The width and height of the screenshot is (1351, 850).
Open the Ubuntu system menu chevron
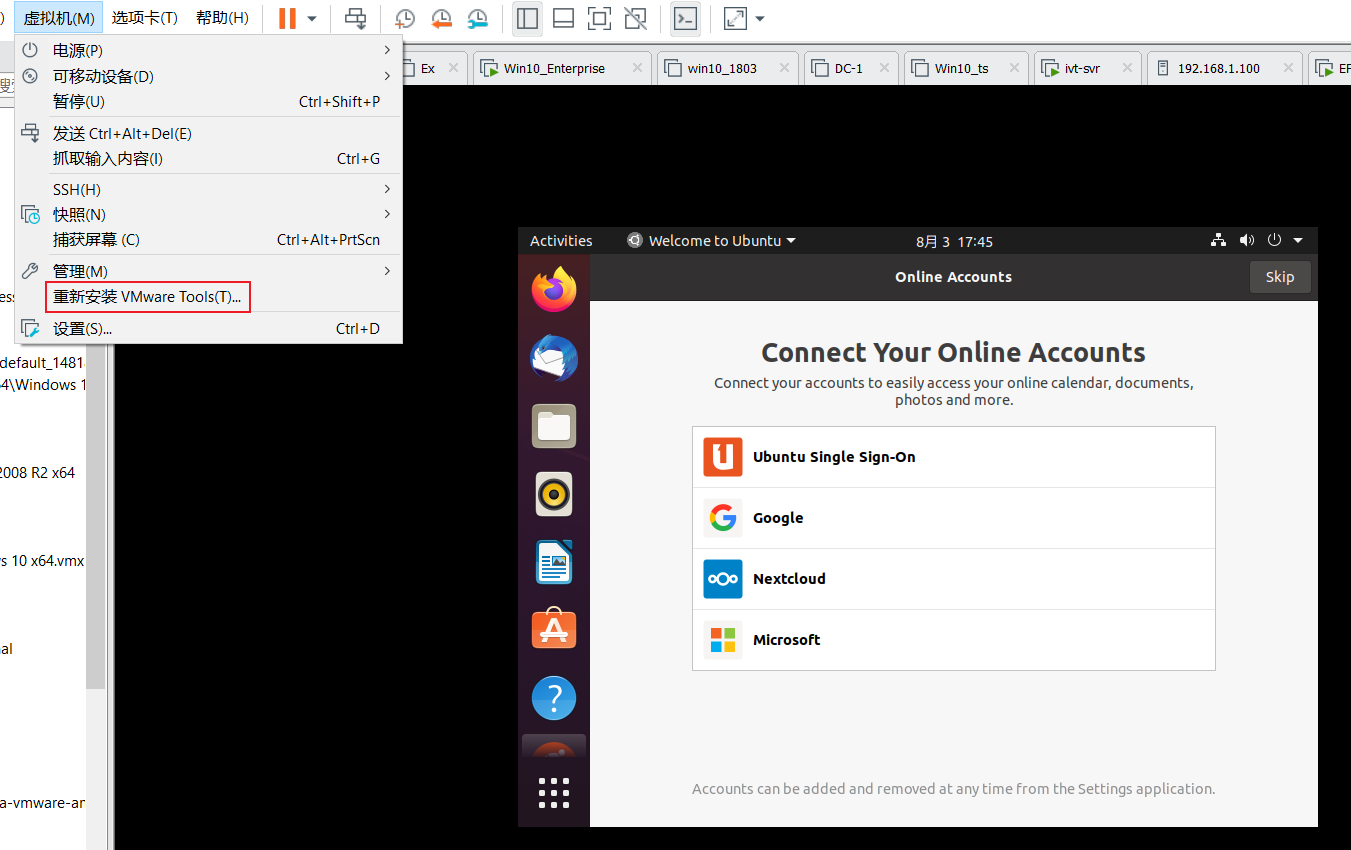point(1297,240)
